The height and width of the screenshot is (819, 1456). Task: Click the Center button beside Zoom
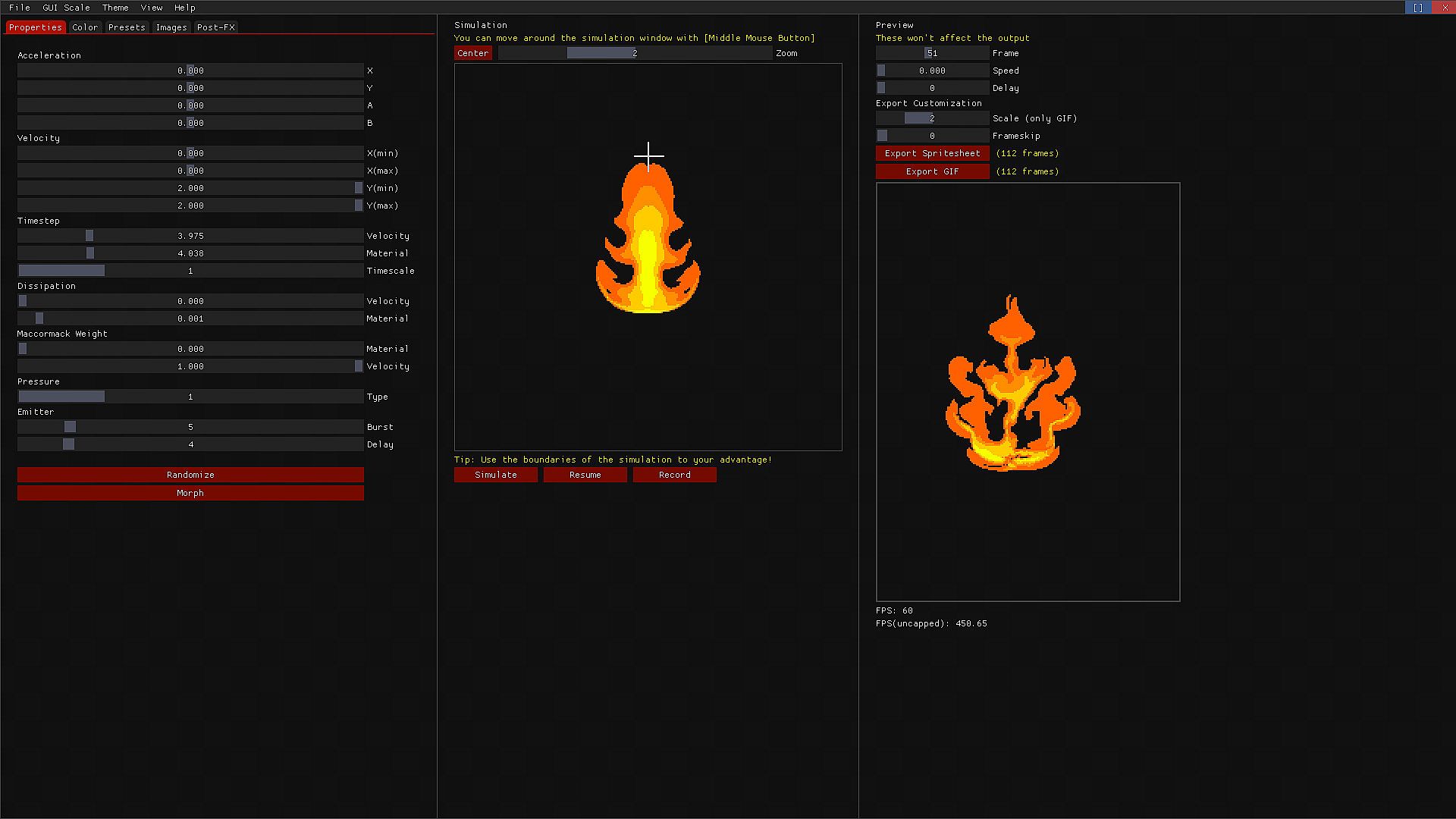click(472, 53)
